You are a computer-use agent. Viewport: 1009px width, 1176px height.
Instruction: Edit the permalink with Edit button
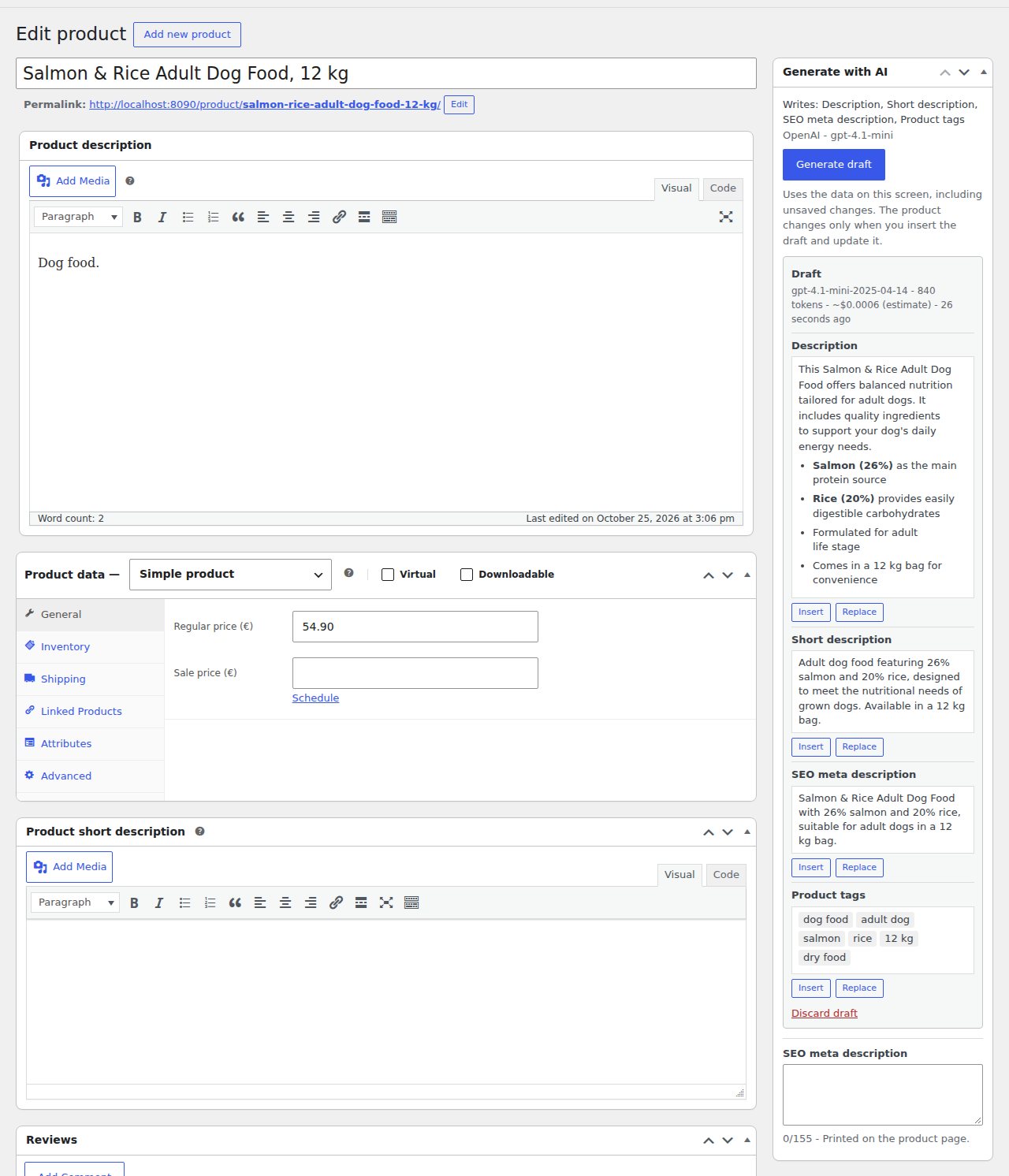click(459, 105)
